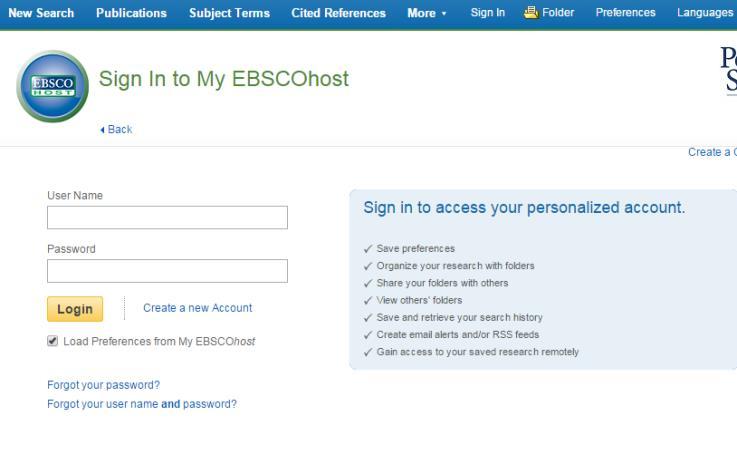Open Cited References menu item
The height and width of the screenshot is (464, 737).
pos(338,13)
